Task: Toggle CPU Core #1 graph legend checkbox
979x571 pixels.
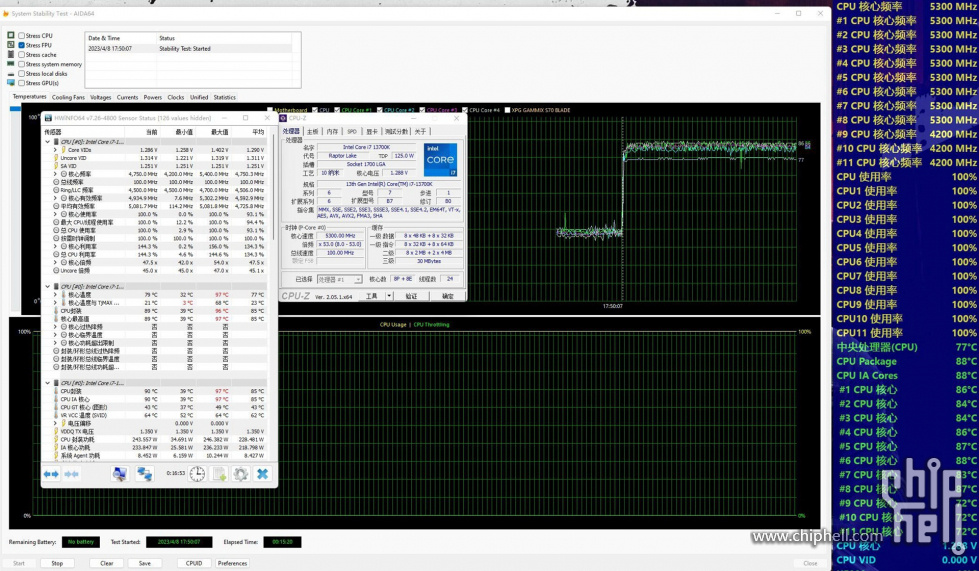Action: click(337, 110)
